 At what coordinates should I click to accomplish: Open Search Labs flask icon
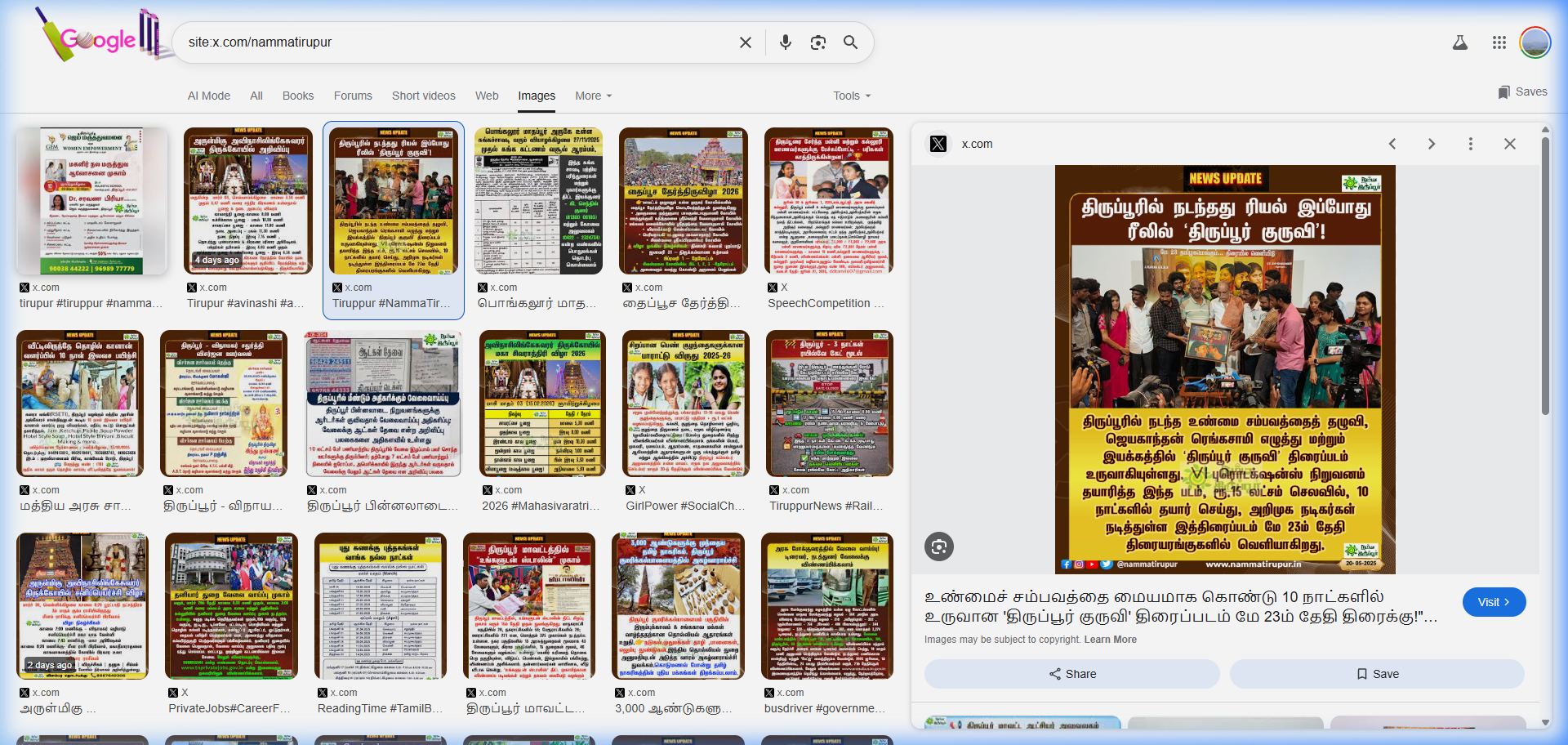tap(1459, 42)
